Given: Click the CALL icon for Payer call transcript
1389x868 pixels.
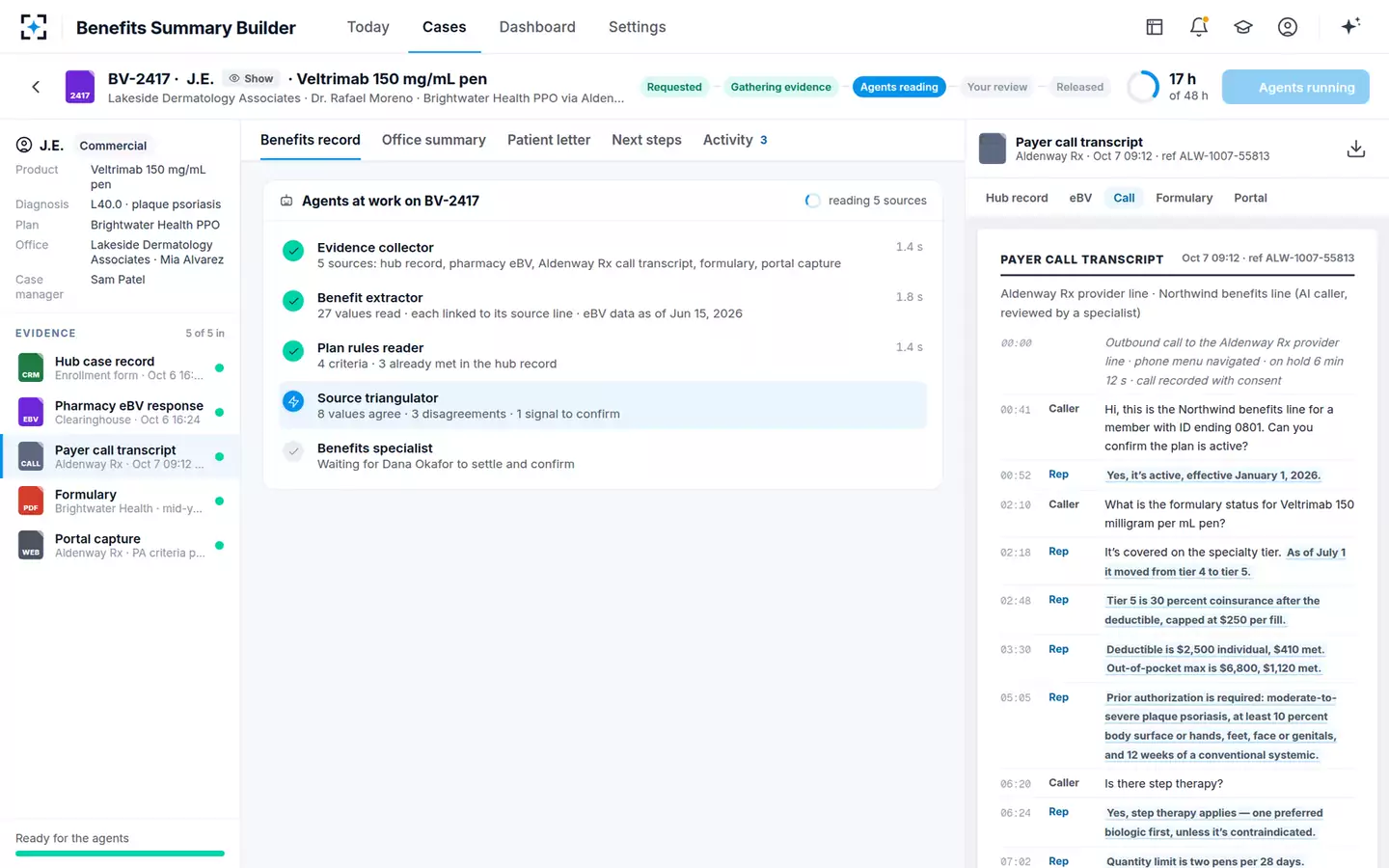Looking at the screenshot, I should tap(31, 456).
